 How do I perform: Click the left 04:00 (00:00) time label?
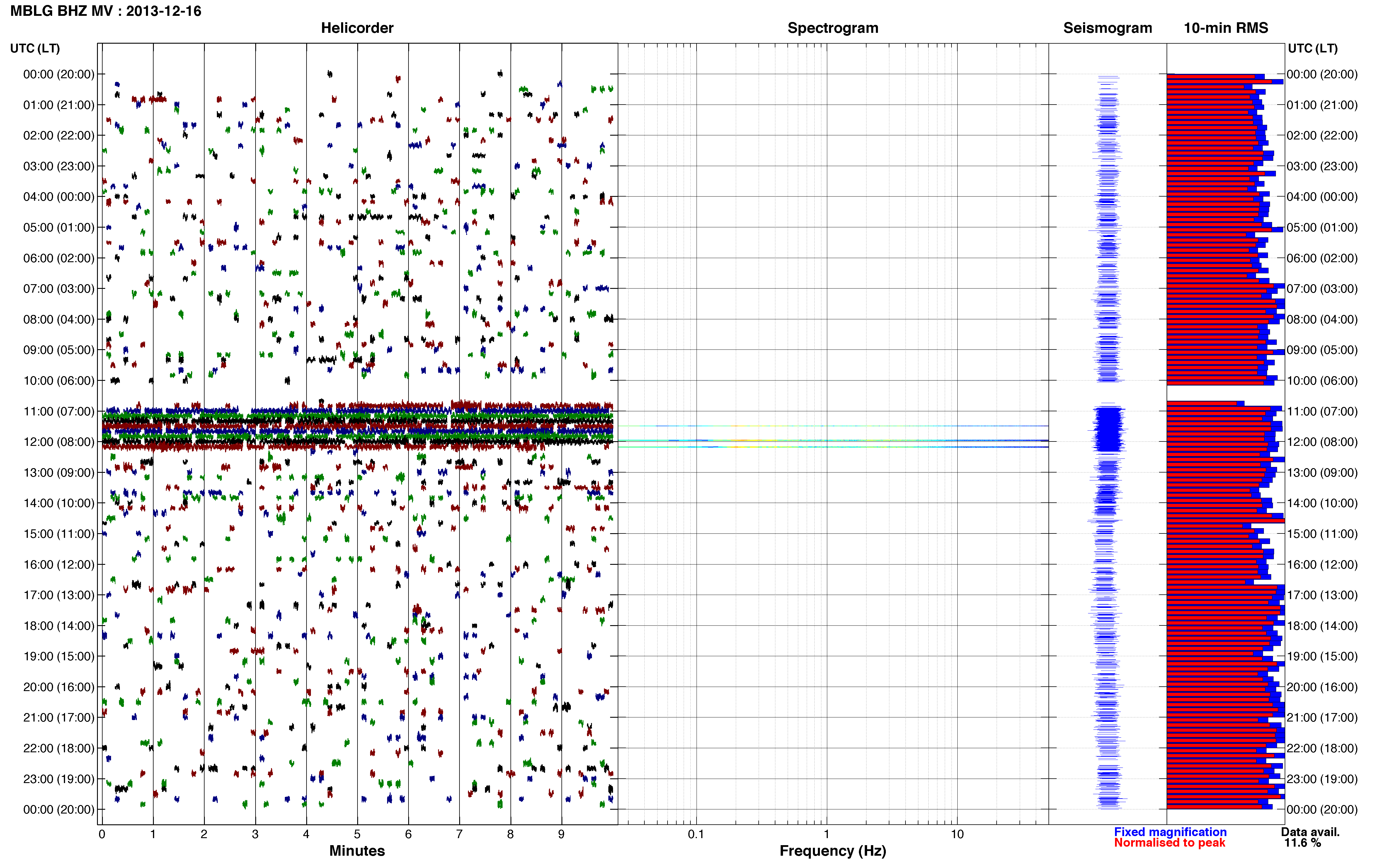tap(59, 197)
